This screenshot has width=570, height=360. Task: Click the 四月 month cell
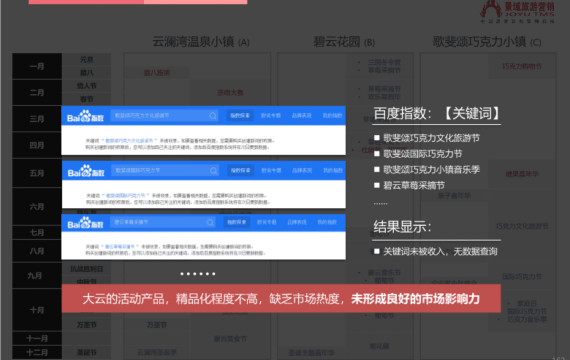[37, 145]
